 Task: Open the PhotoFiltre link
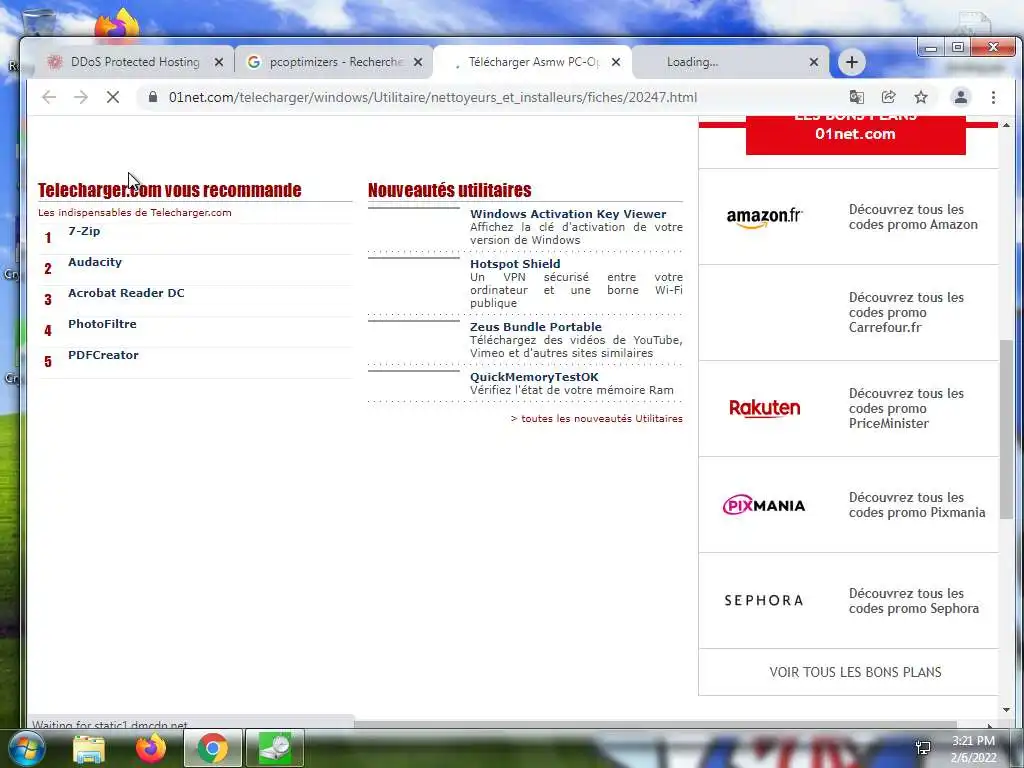click(102, 324)
